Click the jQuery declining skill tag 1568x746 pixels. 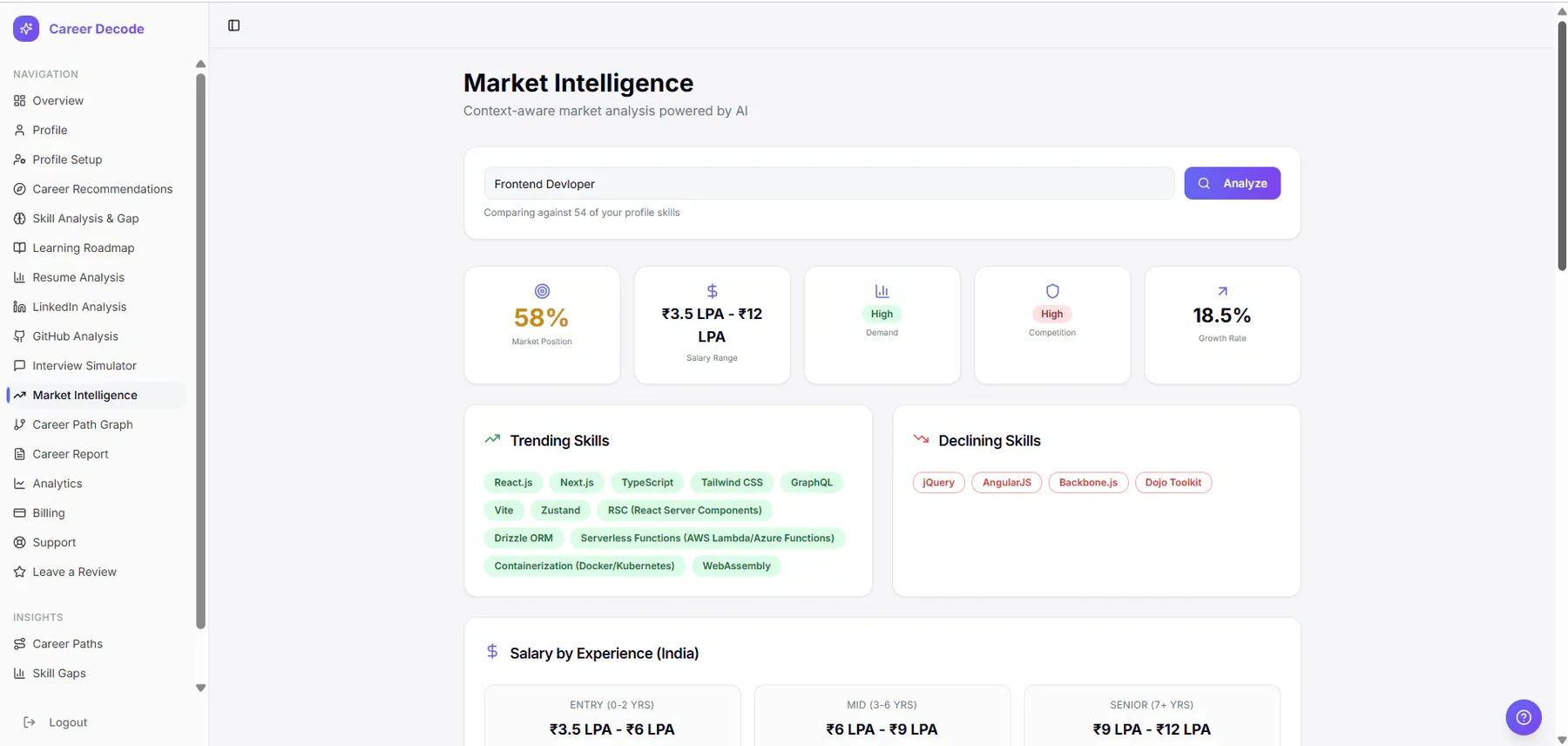(x=938, y=483)
